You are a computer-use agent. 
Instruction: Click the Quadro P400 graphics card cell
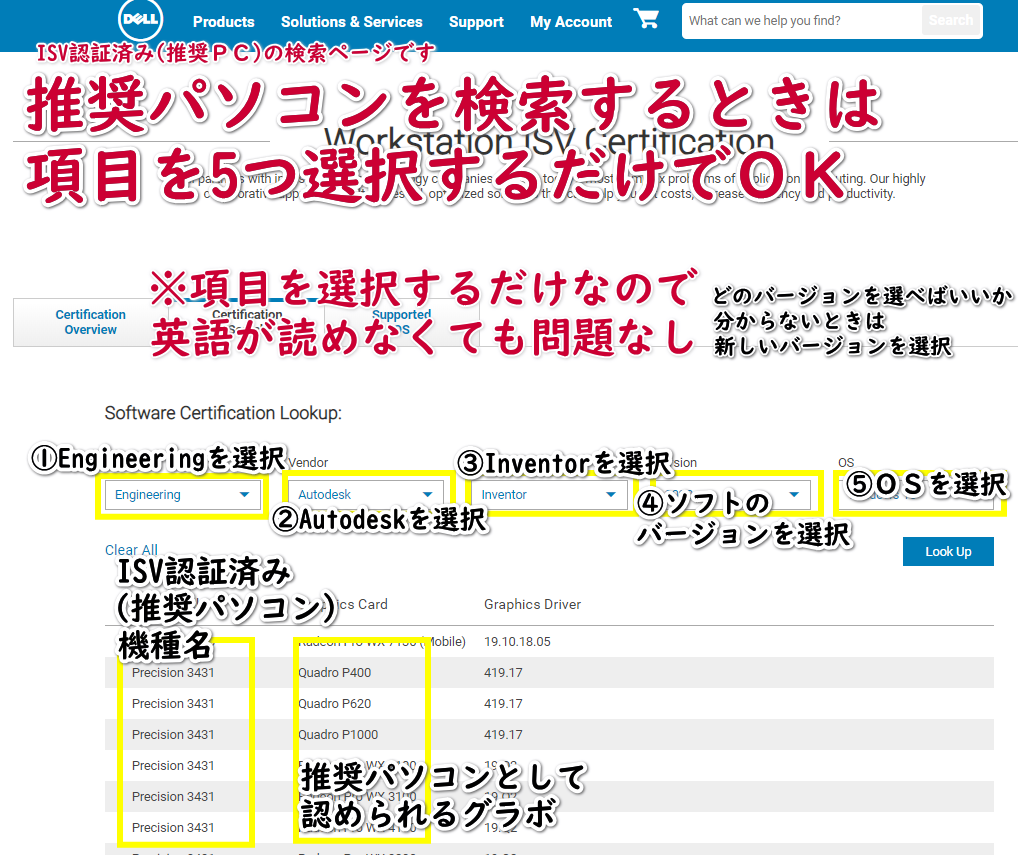(334, 673)
